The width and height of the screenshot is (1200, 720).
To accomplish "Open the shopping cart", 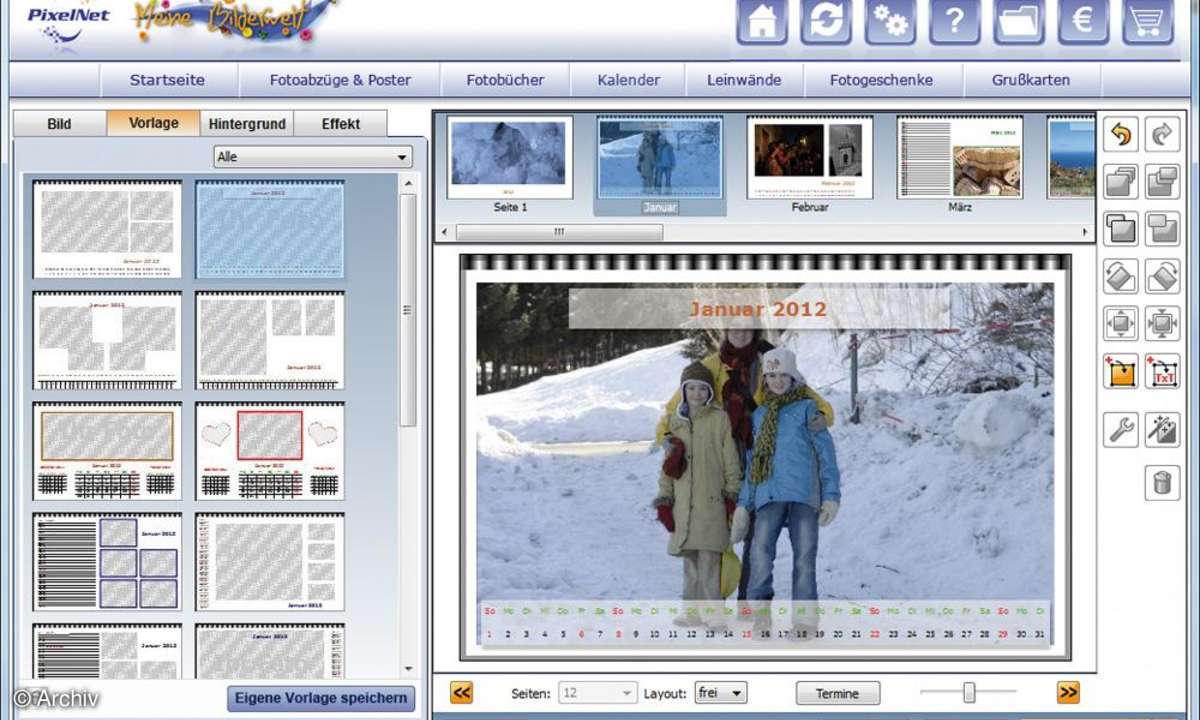I will (x=1147, y=22).
